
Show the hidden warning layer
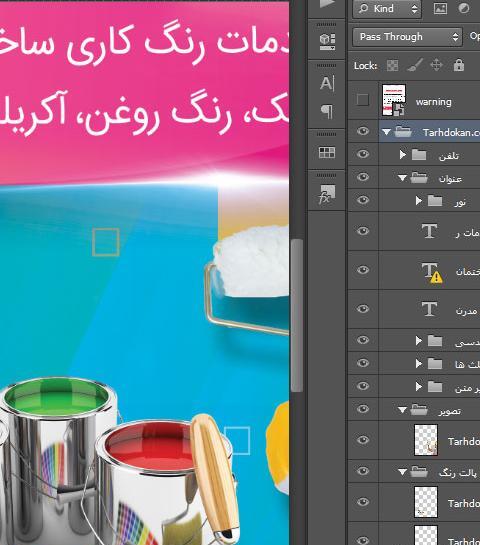point(363,100)
